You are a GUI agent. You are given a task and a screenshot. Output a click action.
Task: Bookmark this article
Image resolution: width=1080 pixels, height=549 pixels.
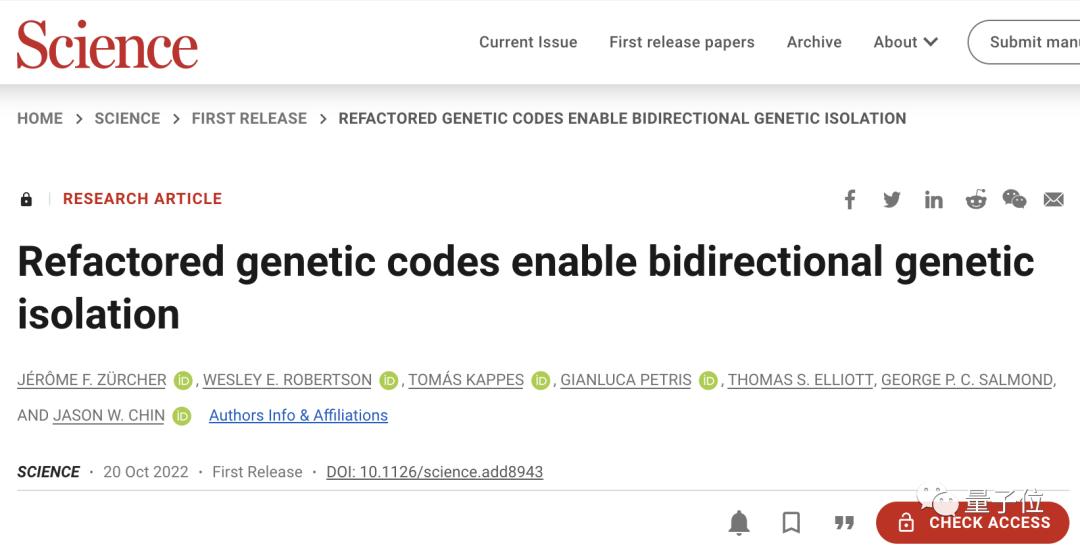pos(791,522)
